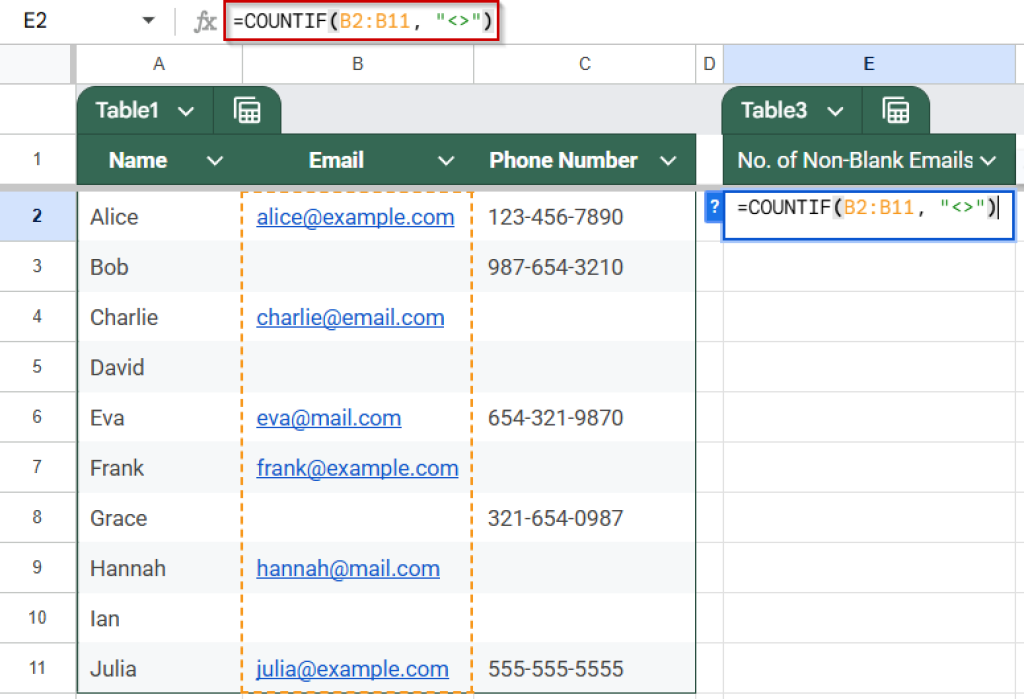Image resolution: width=1024 pixels, height=699 pixels.
Task: Open the Phone Number column dropdown
Action: [668, 160]
